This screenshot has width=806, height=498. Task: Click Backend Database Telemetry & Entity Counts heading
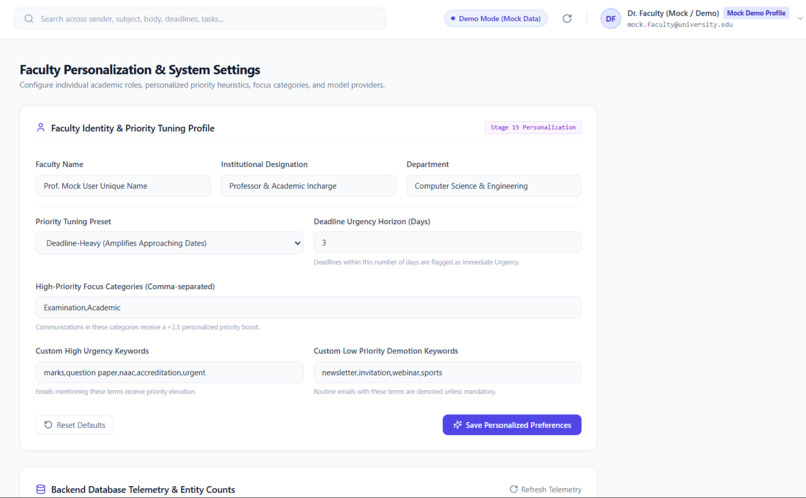coord(143,489)
